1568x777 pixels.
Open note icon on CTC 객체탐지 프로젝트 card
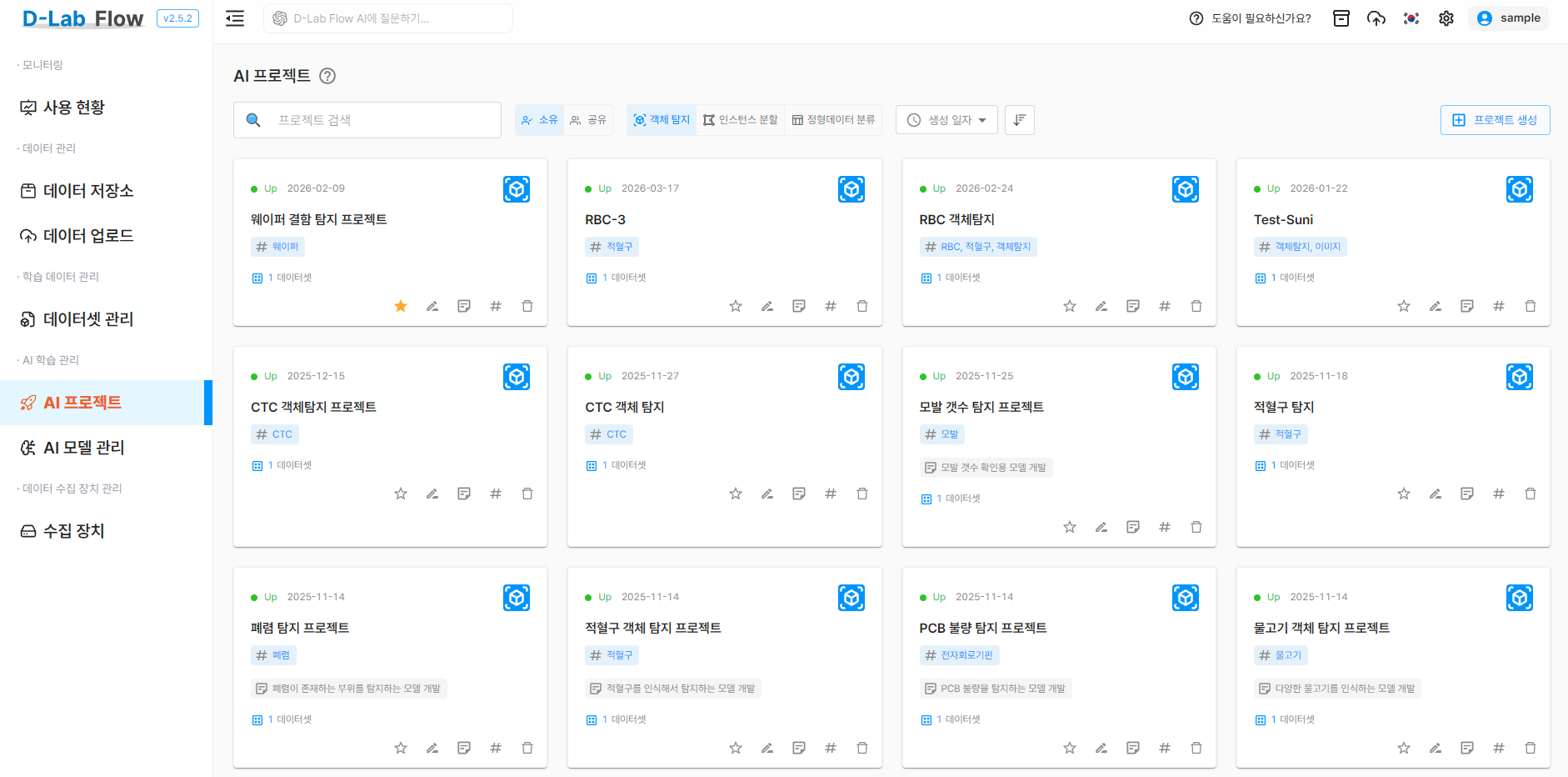[464, 494]
